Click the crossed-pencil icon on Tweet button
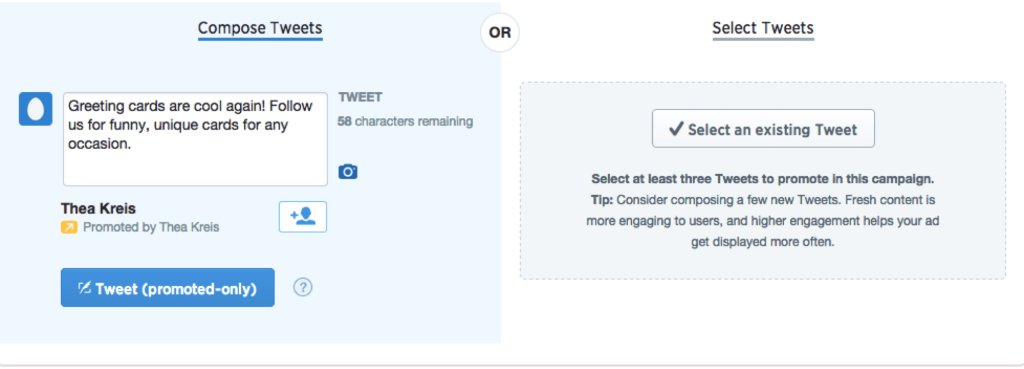 [x=84, y=288]
